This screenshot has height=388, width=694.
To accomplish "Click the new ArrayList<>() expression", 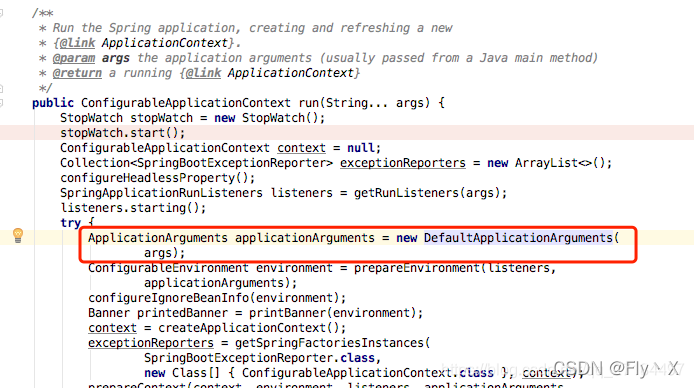I will pyautogui.click(x=549, y=163).
